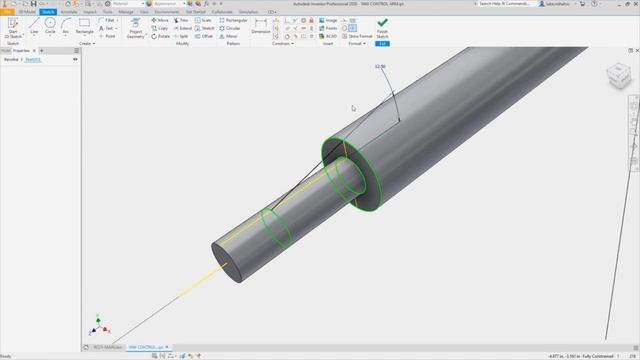The image size is (640, 360).
Task: Toggle the circle Format option icon
Action: click(344, 28)
